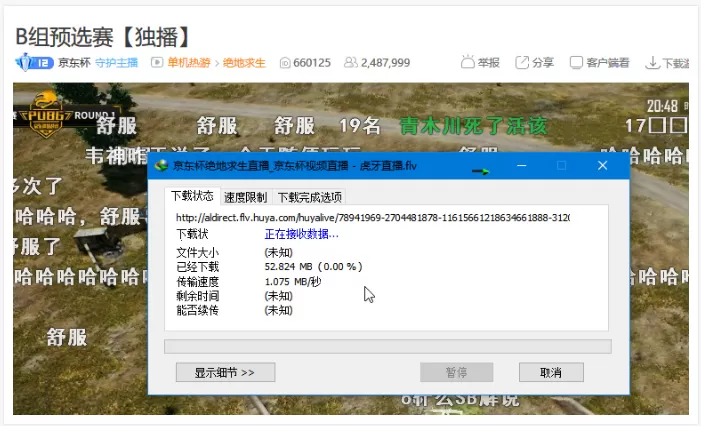Click the 正在接收数据... status text
The height and width of the screenshot is (426, 701).
tap(301, 234)
